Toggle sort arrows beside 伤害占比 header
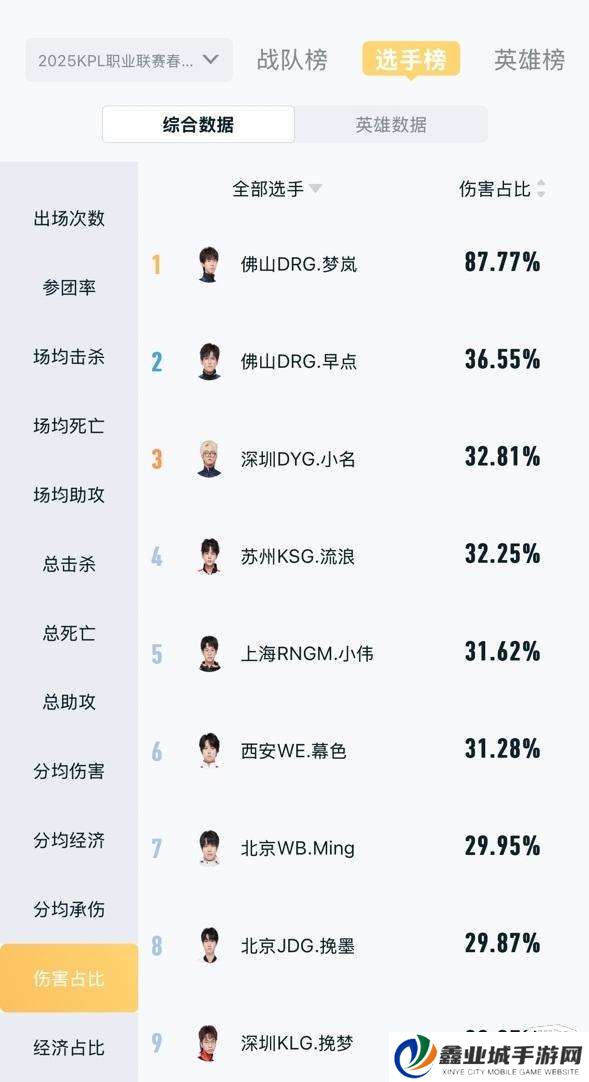Image resolution: width=589 pixels, height=1082 pixels. tap(541, 188)
